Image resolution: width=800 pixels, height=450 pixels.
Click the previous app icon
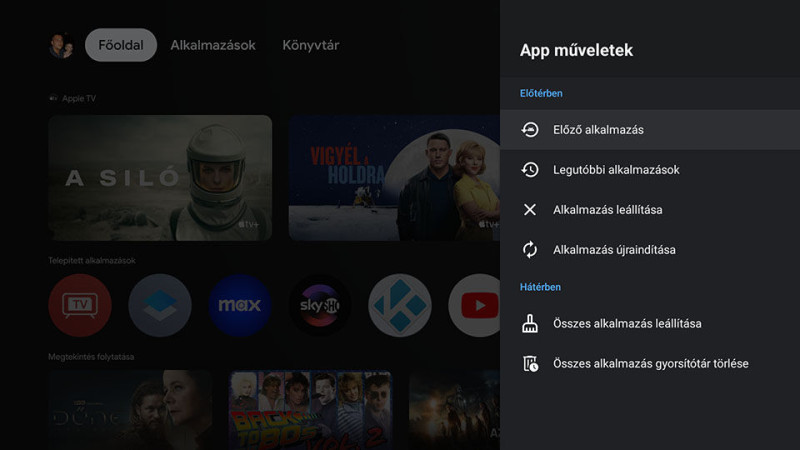pos(530,130)
